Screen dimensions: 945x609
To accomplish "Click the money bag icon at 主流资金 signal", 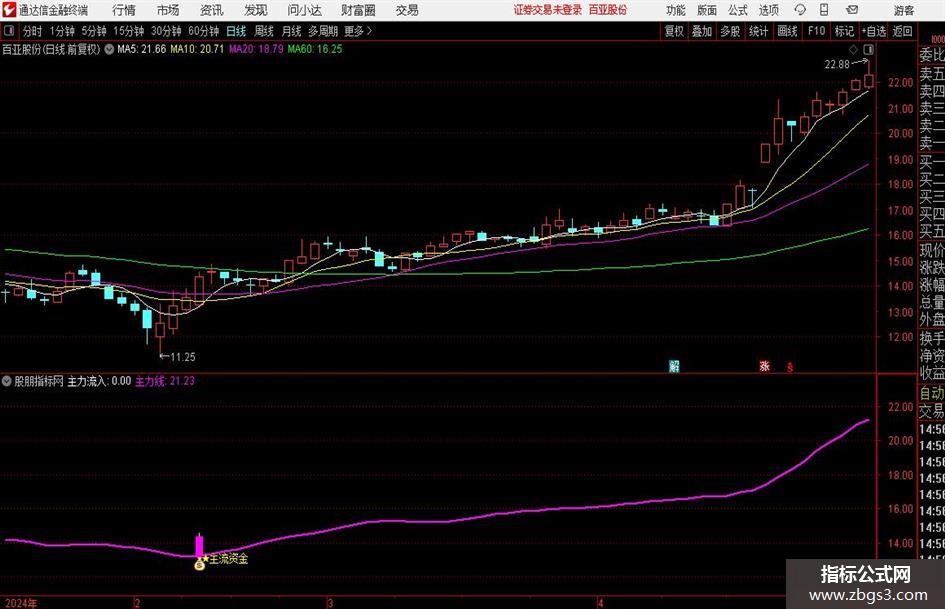I will point(199,565).
